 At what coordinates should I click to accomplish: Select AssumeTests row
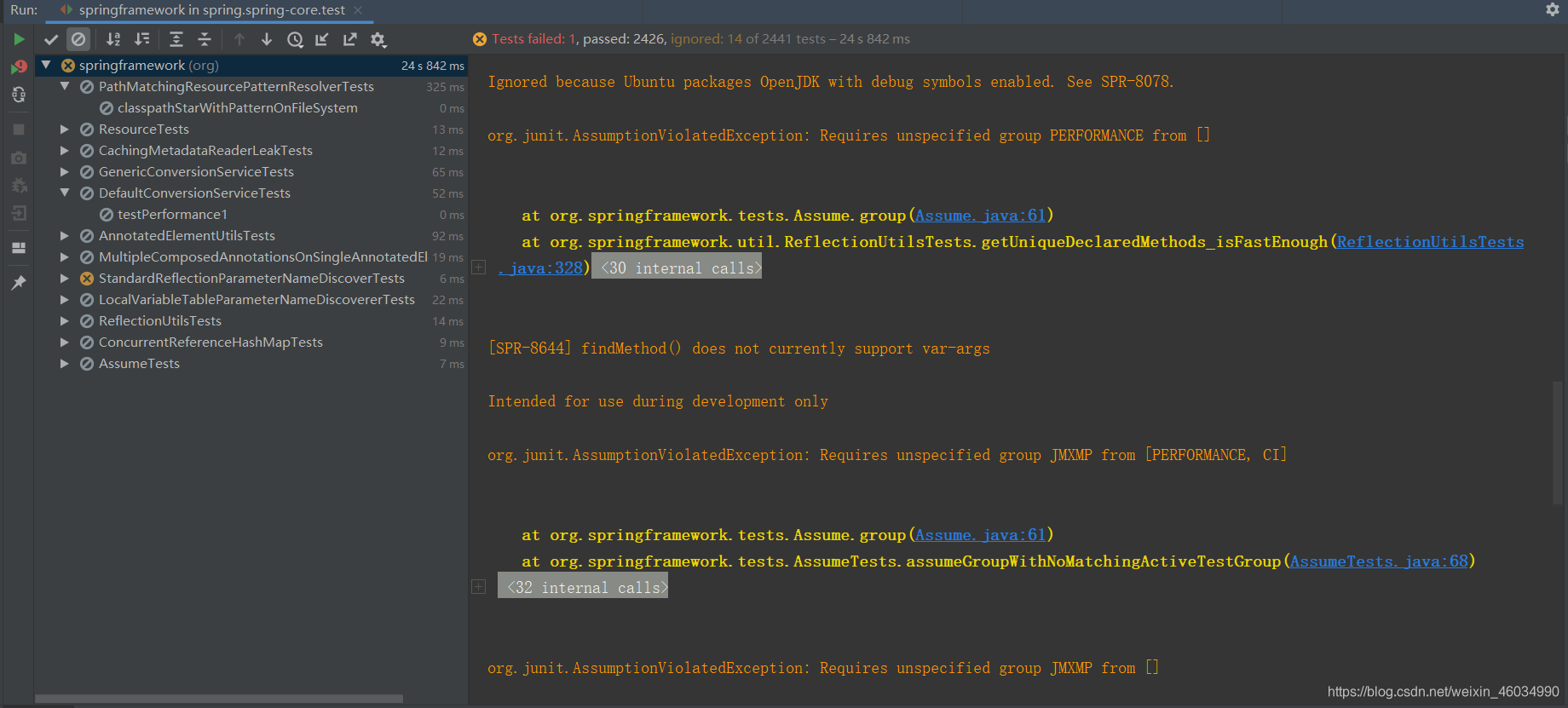point(251,364)
